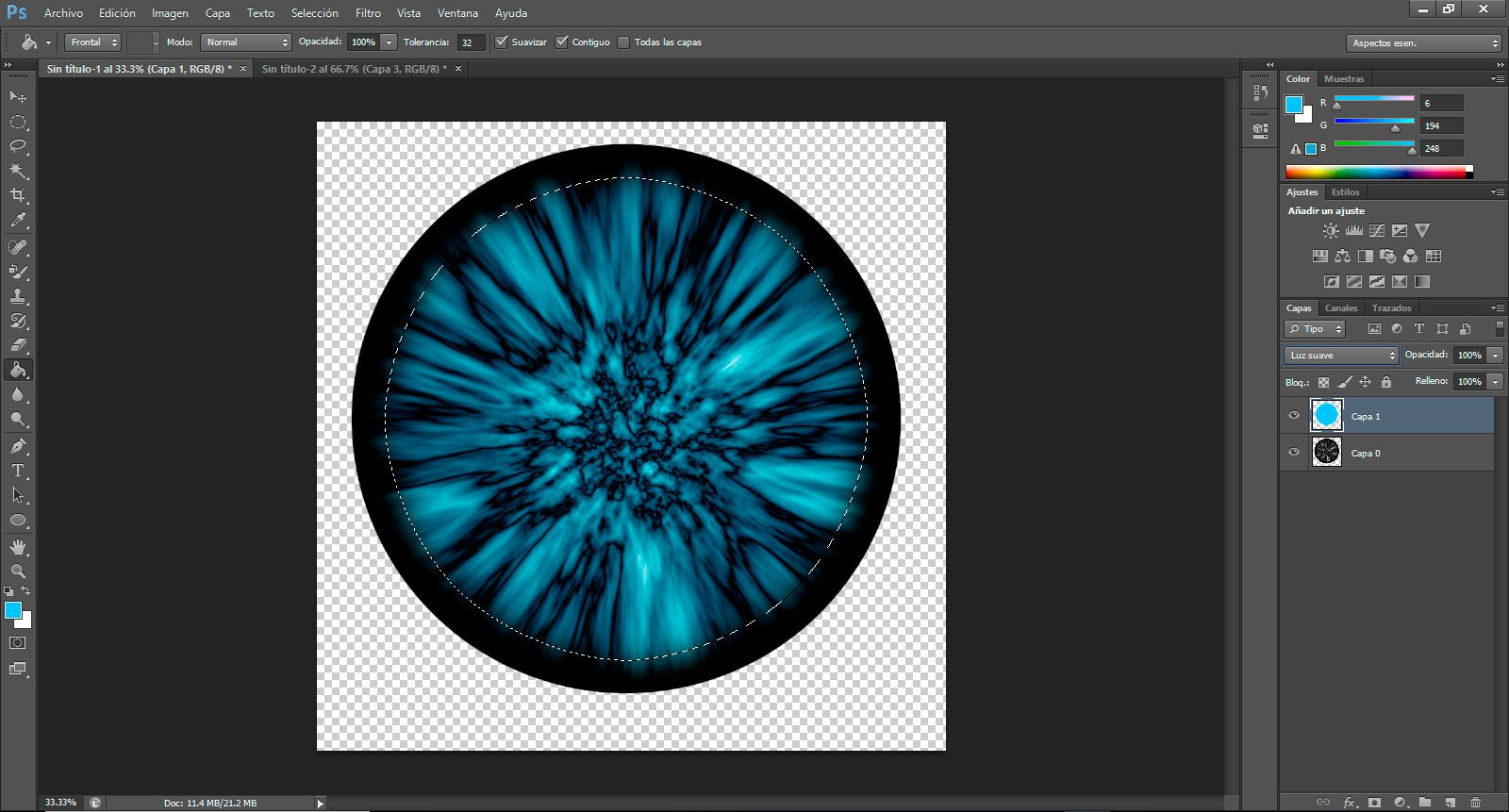Choose the Eyedropper tool

coord(18,221)
